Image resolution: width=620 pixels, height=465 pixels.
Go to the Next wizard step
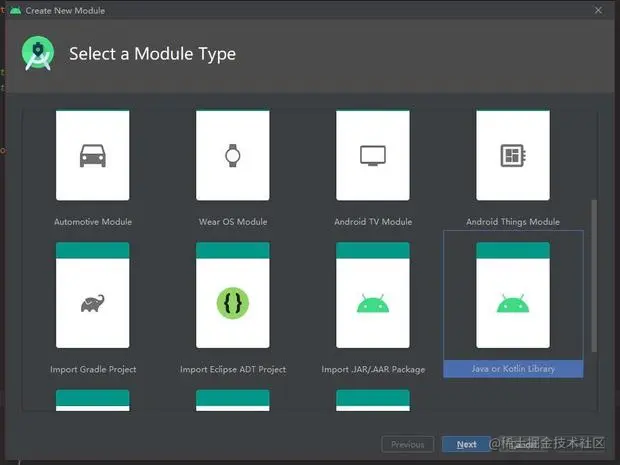(466, 444)
